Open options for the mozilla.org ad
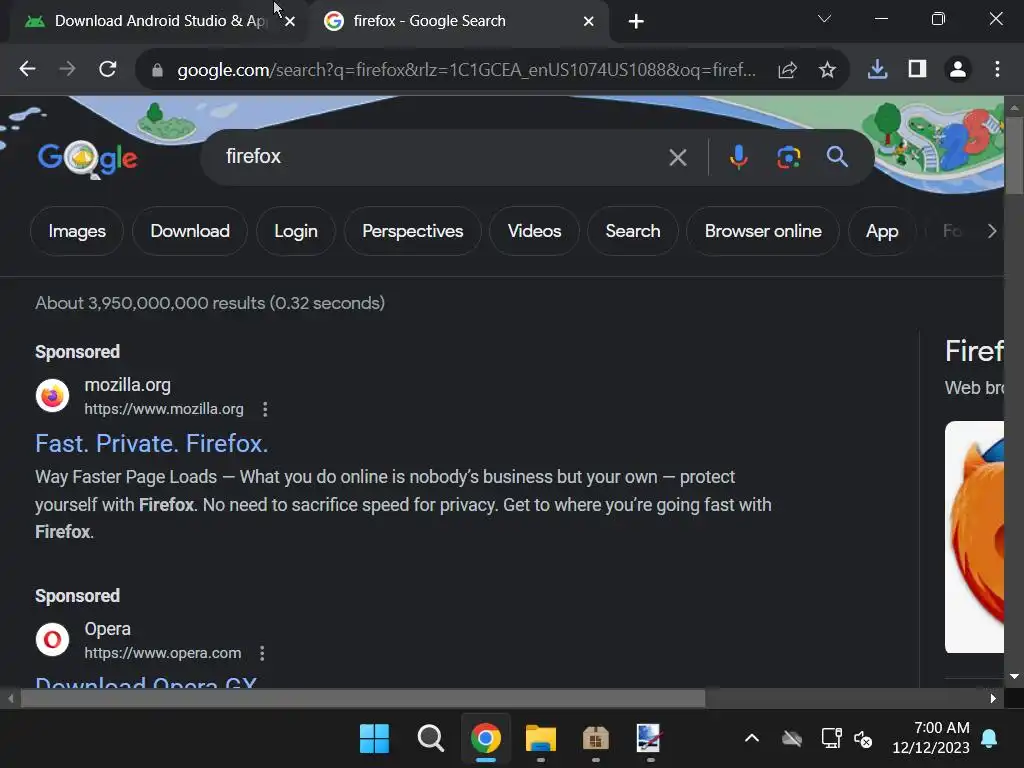 click(264, 409)
